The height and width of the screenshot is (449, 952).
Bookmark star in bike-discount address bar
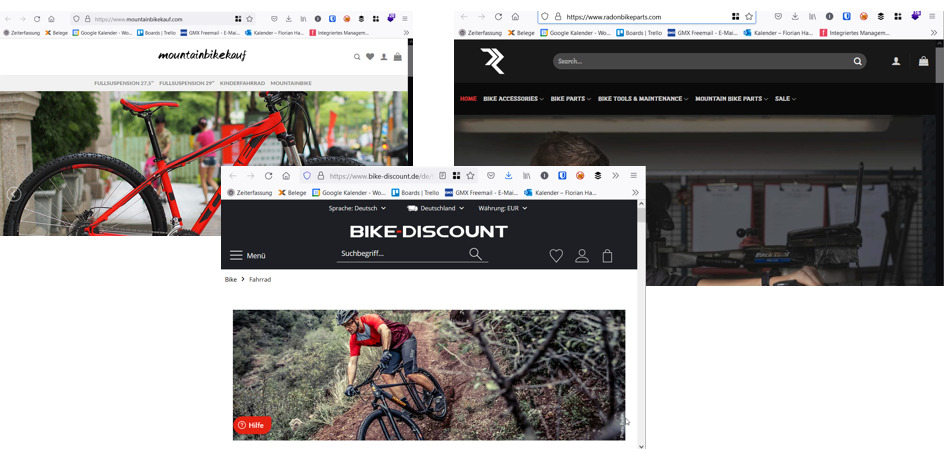click(470, 176)
